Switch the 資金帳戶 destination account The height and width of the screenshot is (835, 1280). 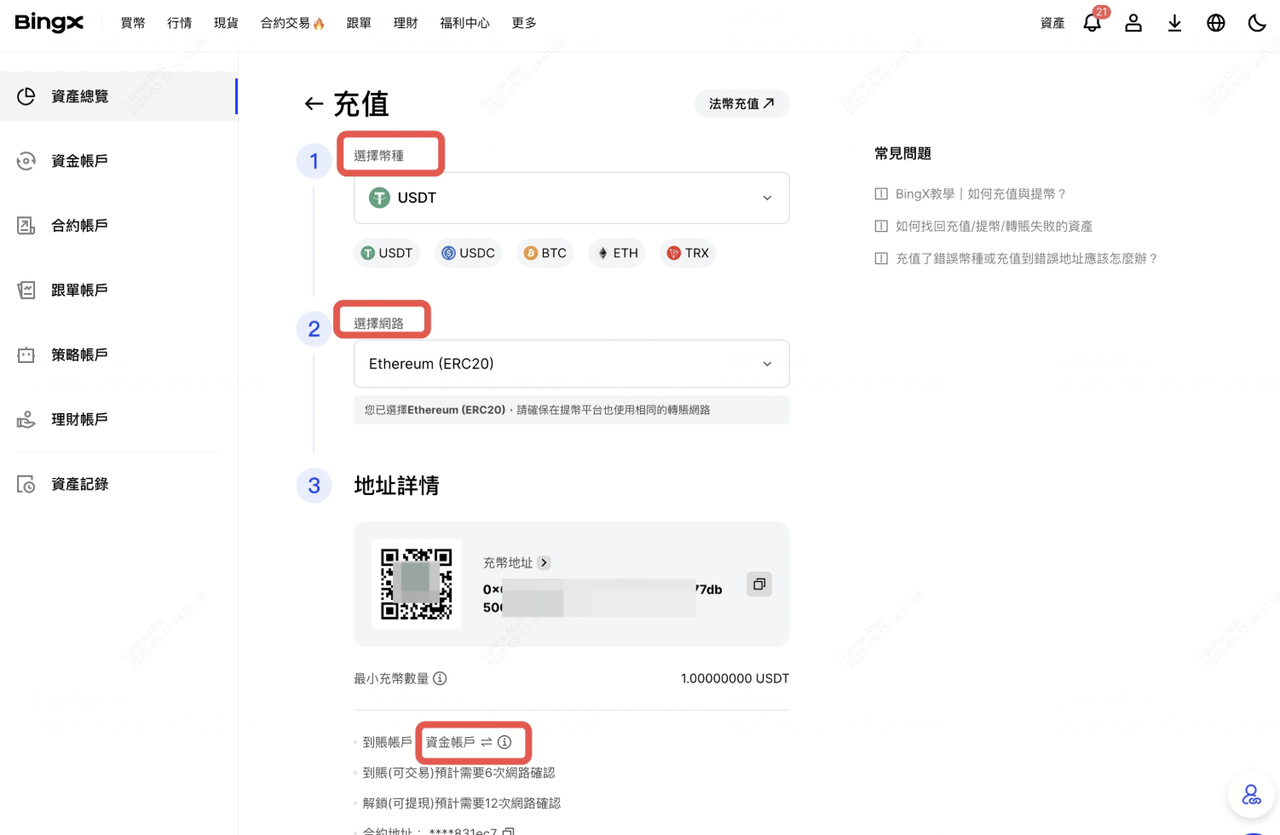(x=486, y=742)
